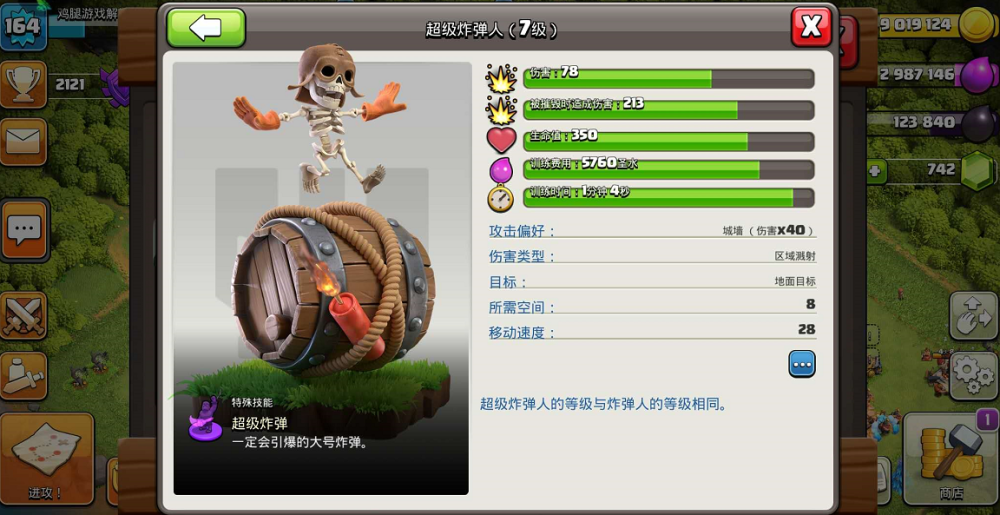1000x515 pixels.
Task: Open the mail inbox icon
Action: [x=24, y=141]
